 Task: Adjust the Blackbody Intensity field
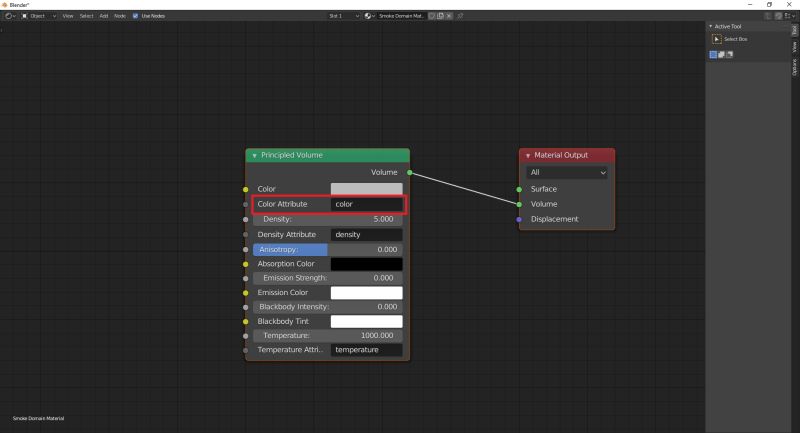click(328, 307)
